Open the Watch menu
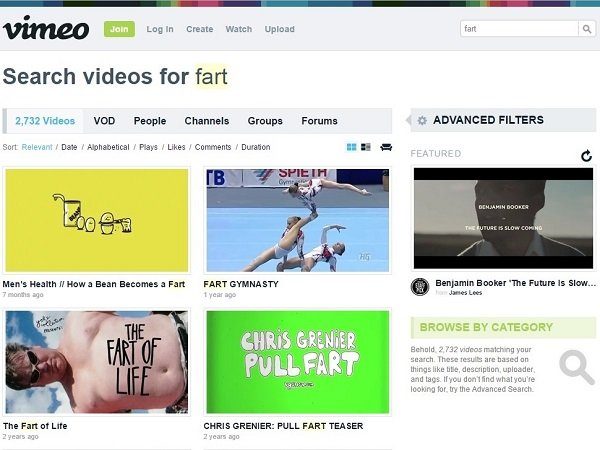 (x=239, y=29)
